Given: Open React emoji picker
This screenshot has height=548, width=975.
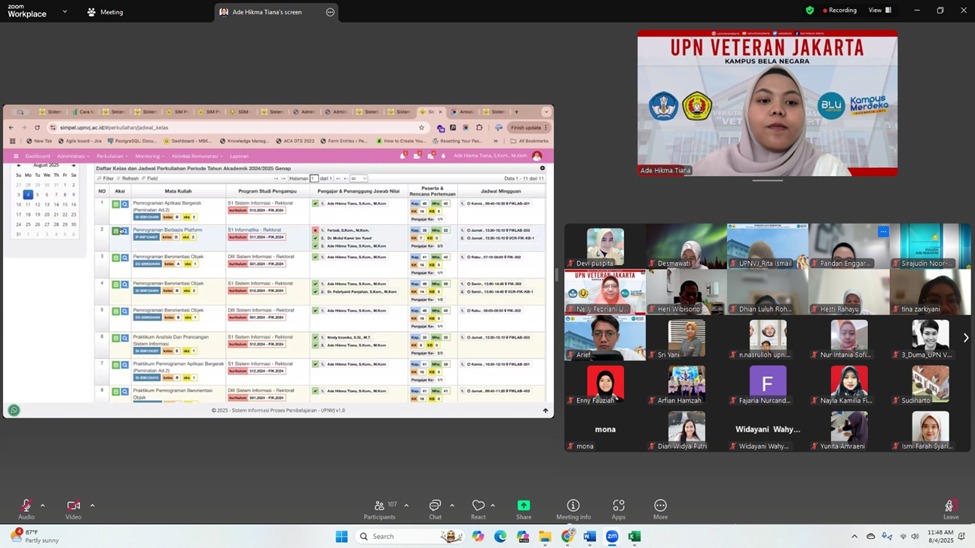Looking at the screenshot, I should pyautogui.click(x=478, y=507).
